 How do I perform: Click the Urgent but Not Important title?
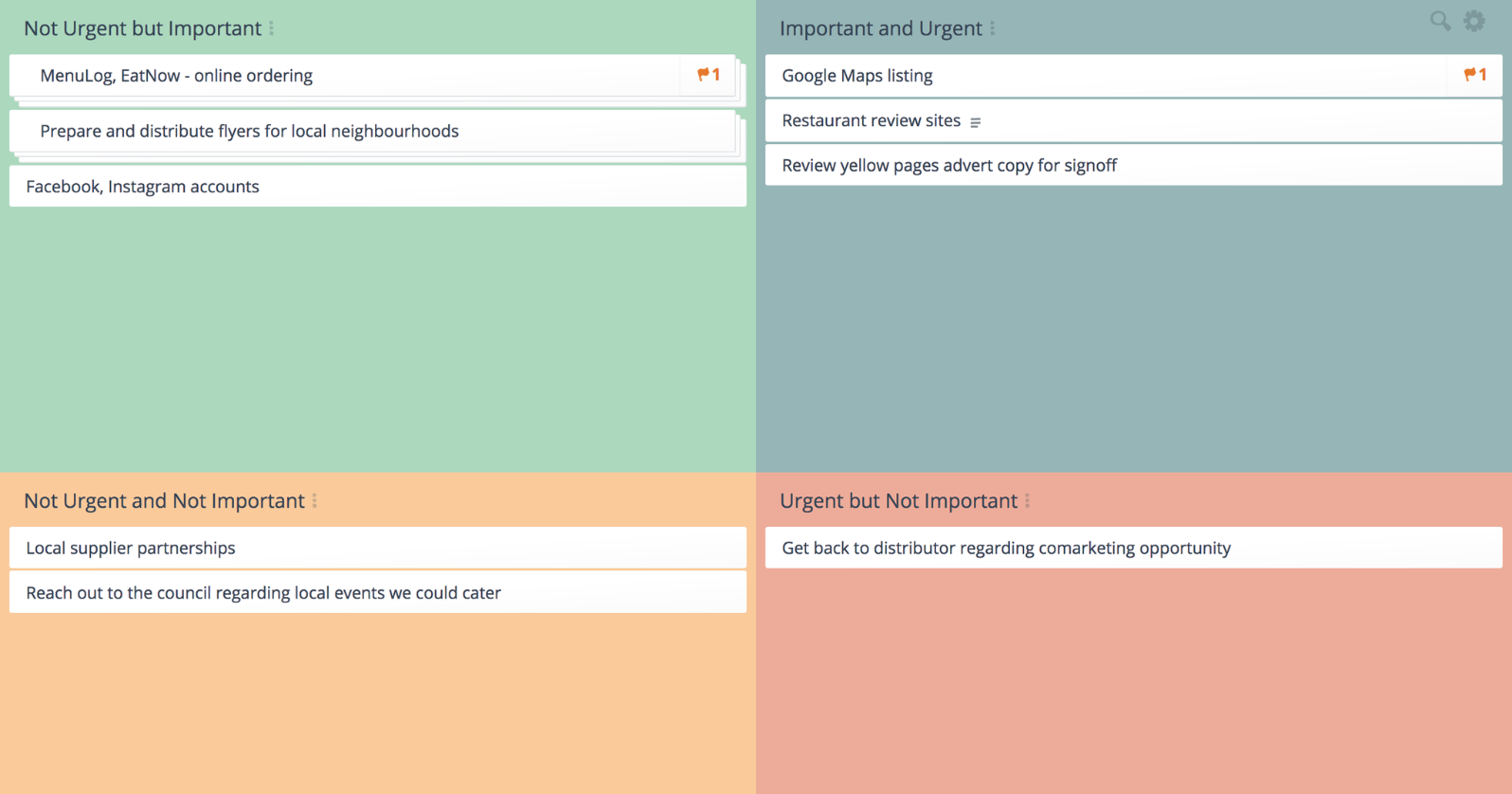pyautogui.click(x=898, y=501)
